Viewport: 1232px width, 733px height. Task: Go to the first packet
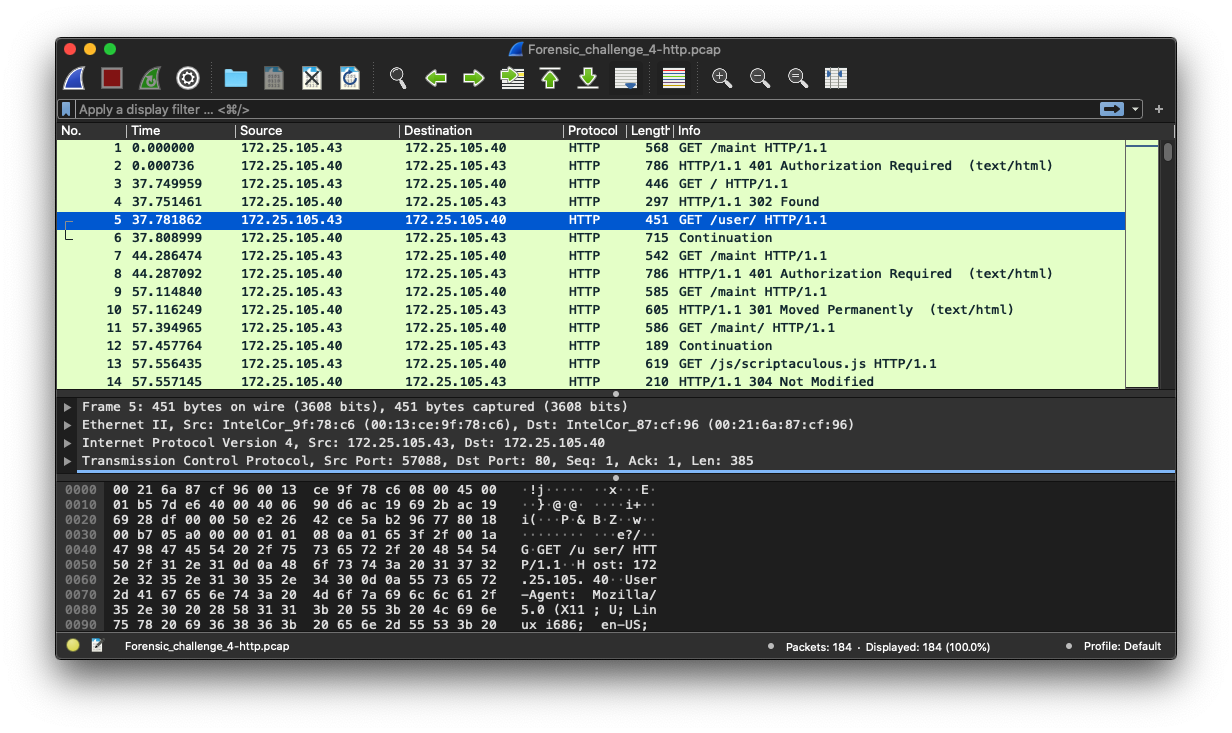click(x=550, y=78)
